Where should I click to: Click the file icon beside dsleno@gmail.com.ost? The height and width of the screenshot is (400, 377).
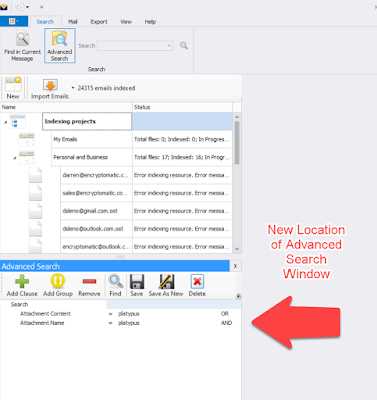[35, 211]
